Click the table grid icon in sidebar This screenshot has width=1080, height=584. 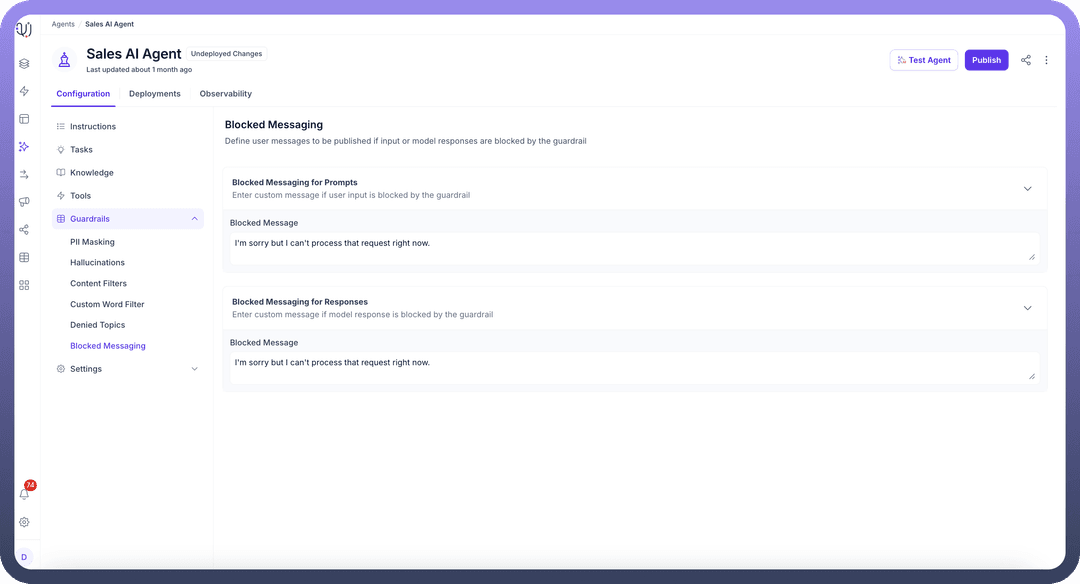24,257
